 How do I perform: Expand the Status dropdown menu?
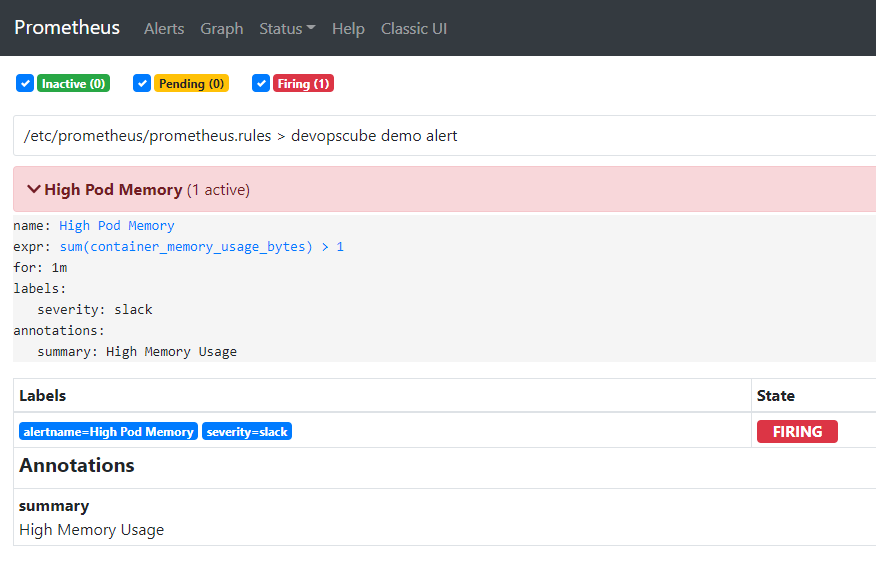(x=287, y=28)
